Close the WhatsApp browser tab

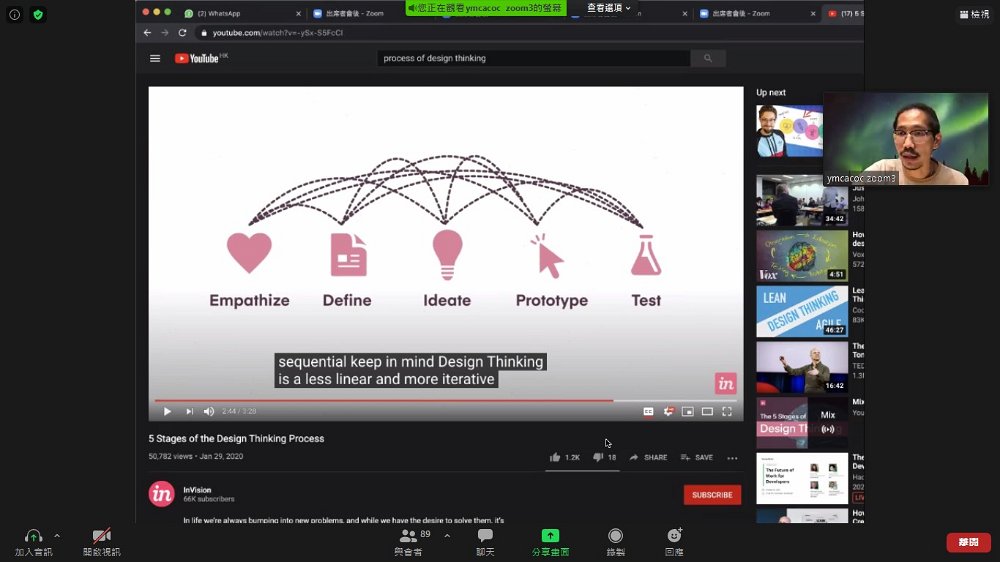[x=298, y=13]
